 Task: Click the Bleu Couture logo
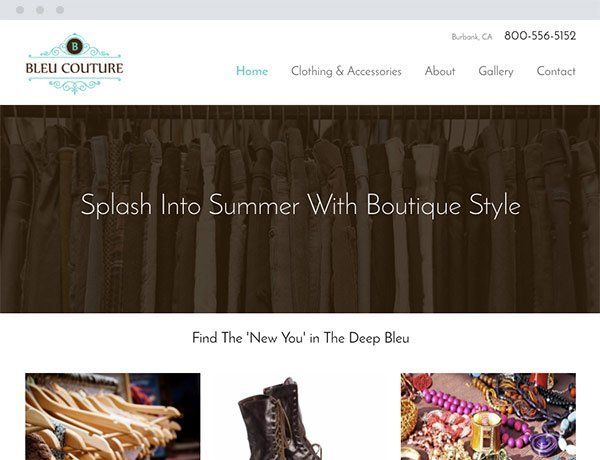pos(75,64)
